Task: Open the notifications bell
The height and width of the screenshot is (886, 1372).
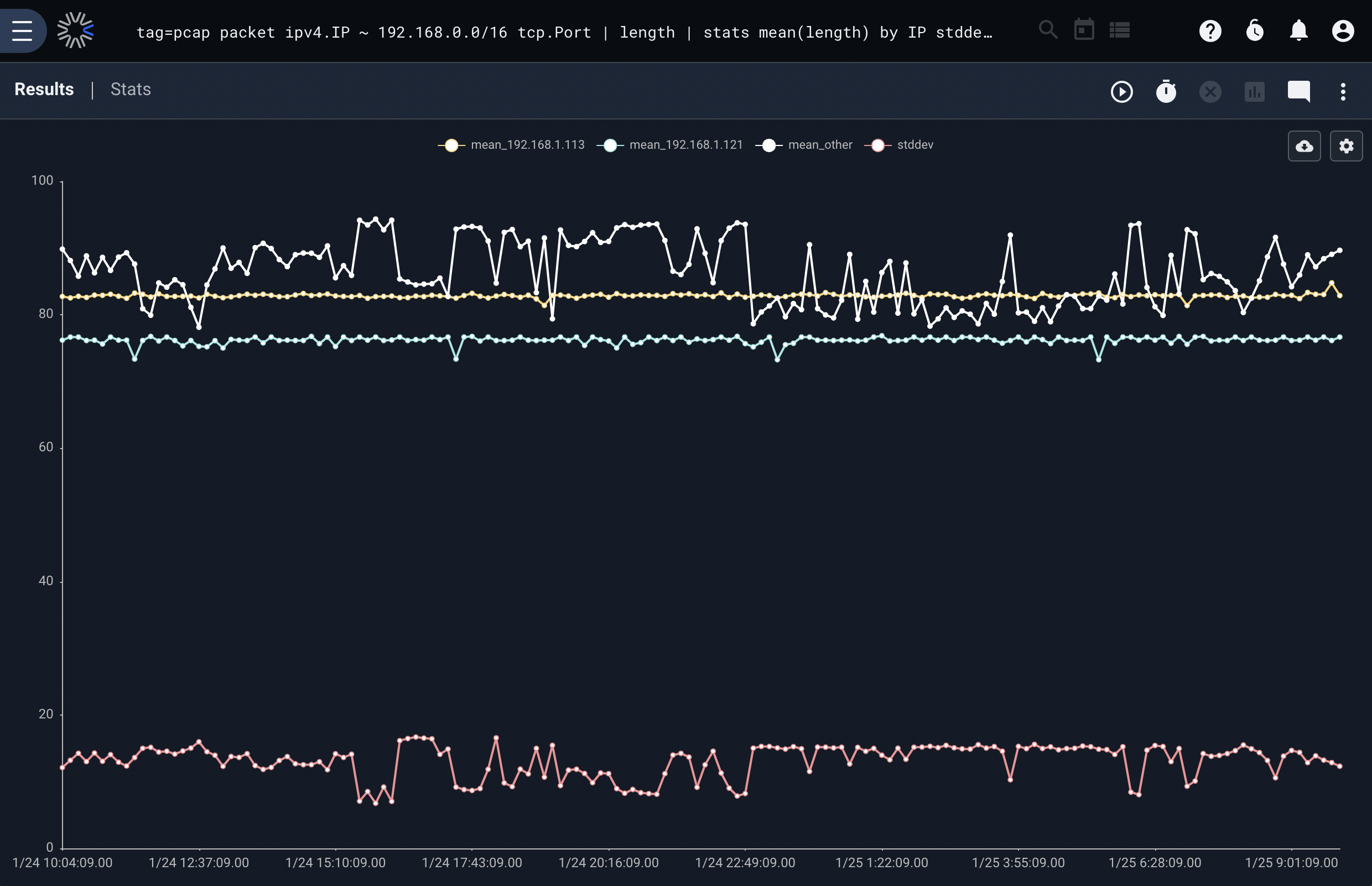Action: pyautogui.click(x=1299, y=30)
